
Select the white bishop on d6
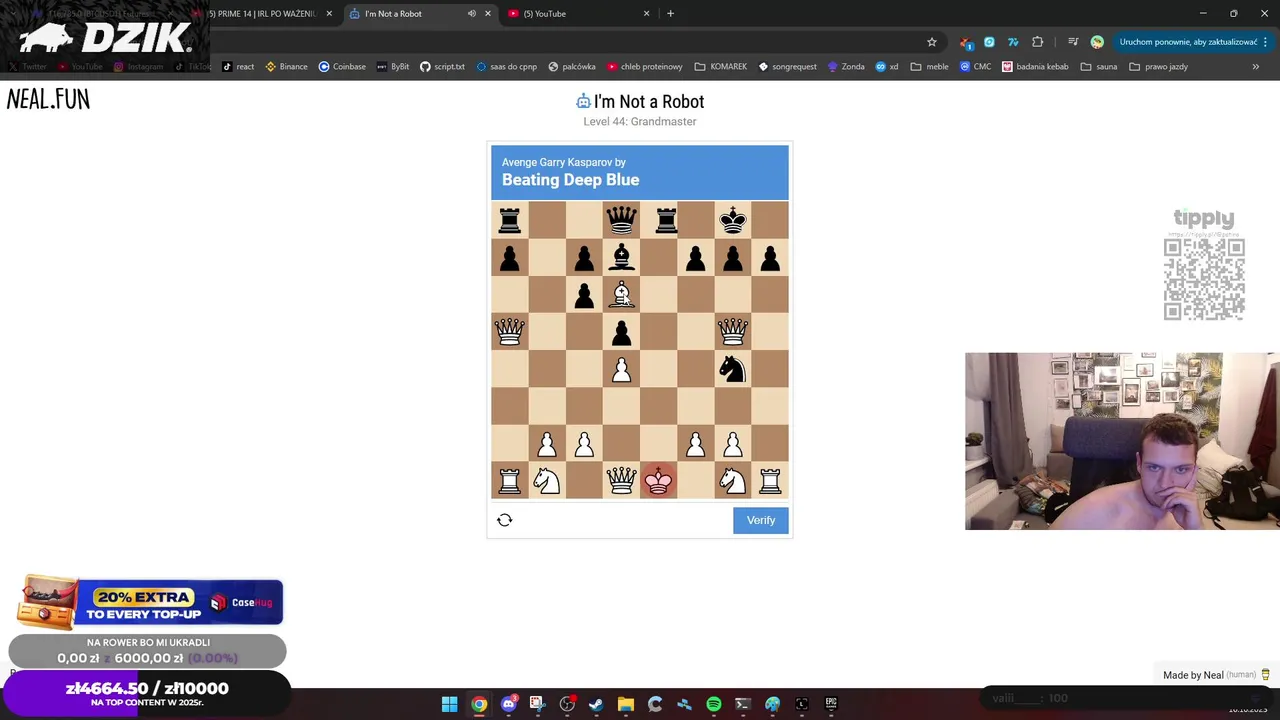pos(621,294)
